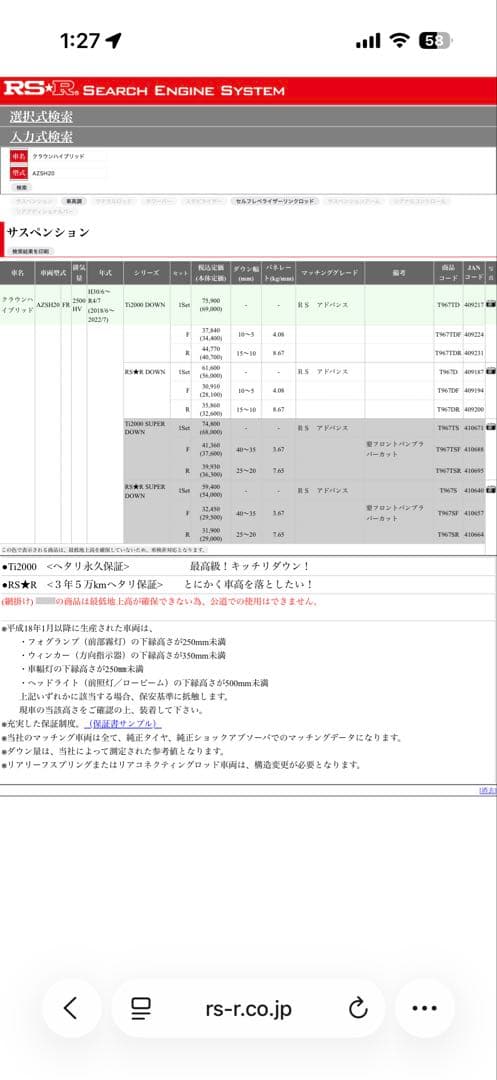Open photo icon for product T967TS
The height and width of the screenshot is (1080, 497).
point(491,427)
